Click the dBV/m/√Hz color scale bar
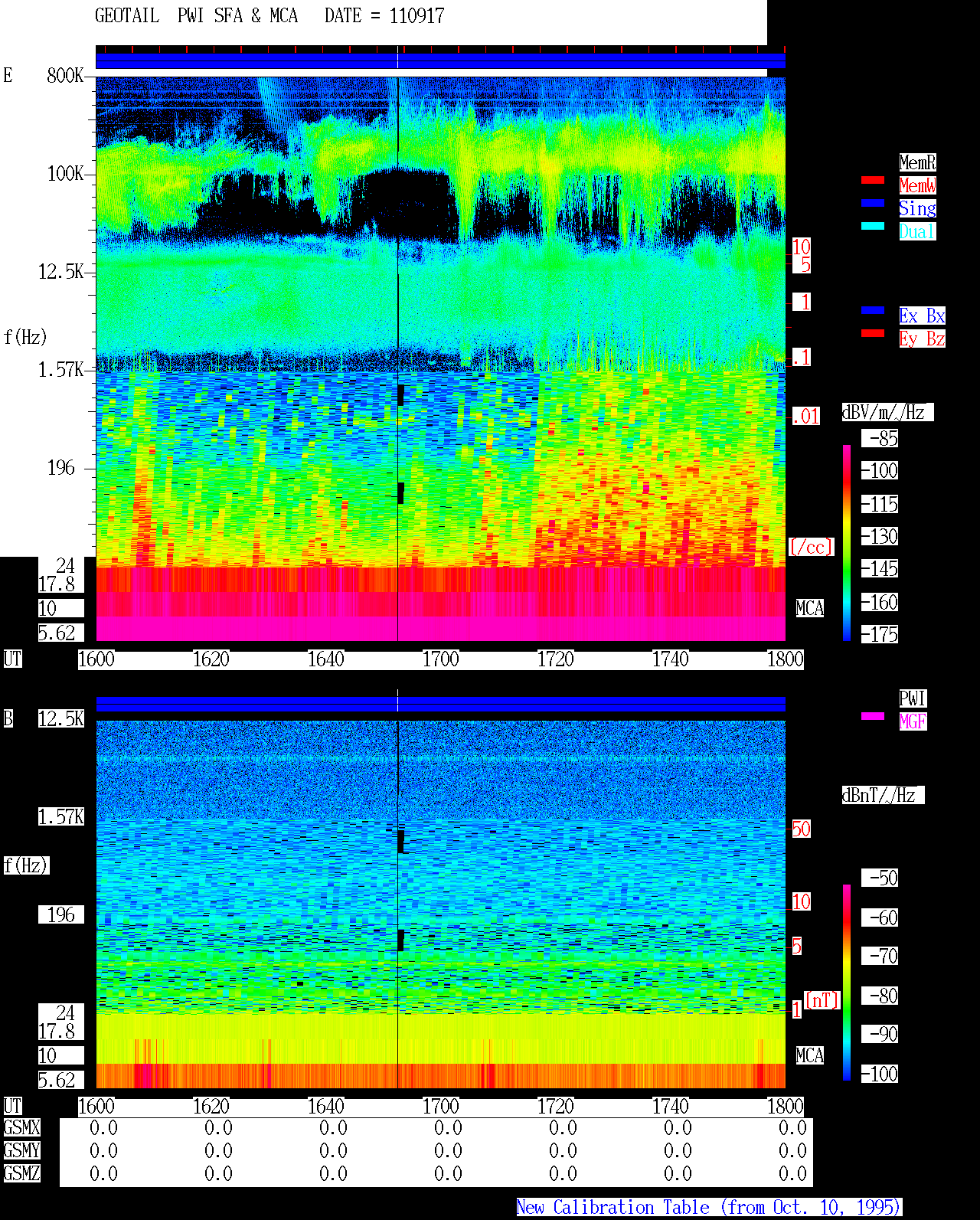Viewport: 980px width, 1220px height. [847, 542]
